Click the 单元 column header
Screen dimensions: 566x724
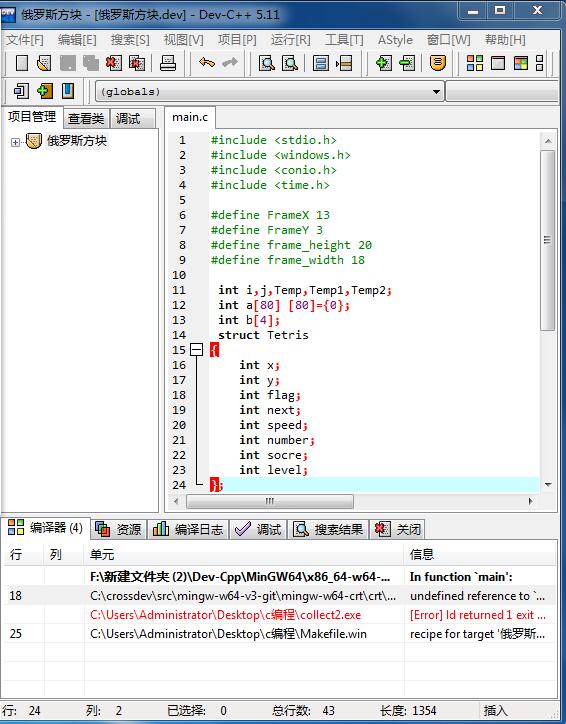click(244, 554)
